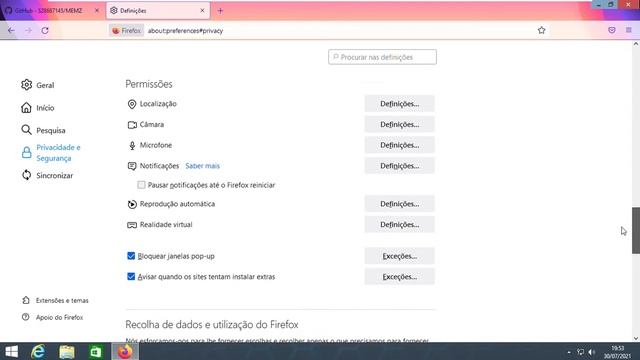Open Câmara Definições button
The height and width of the screenshot is (360, 640).
tap(400, 124)
